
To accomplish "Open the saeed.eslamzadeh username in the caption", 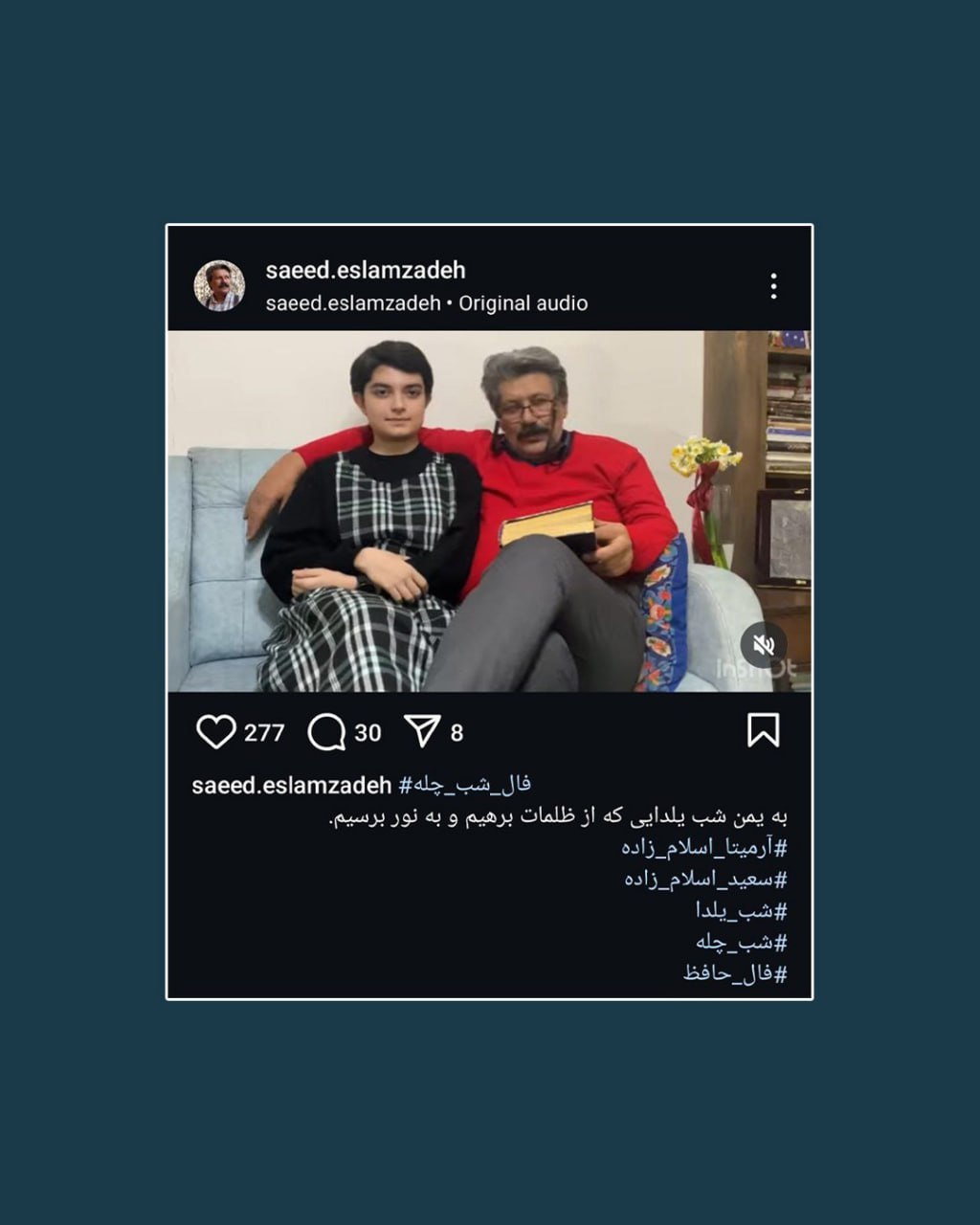I will click(292, 786).
